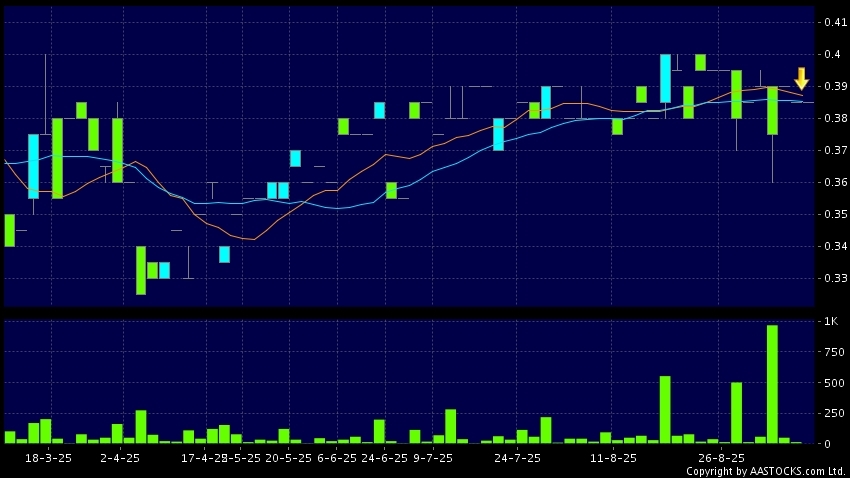Click the 20-5-25 date label

pyautogui.click(x=288, y=458)
